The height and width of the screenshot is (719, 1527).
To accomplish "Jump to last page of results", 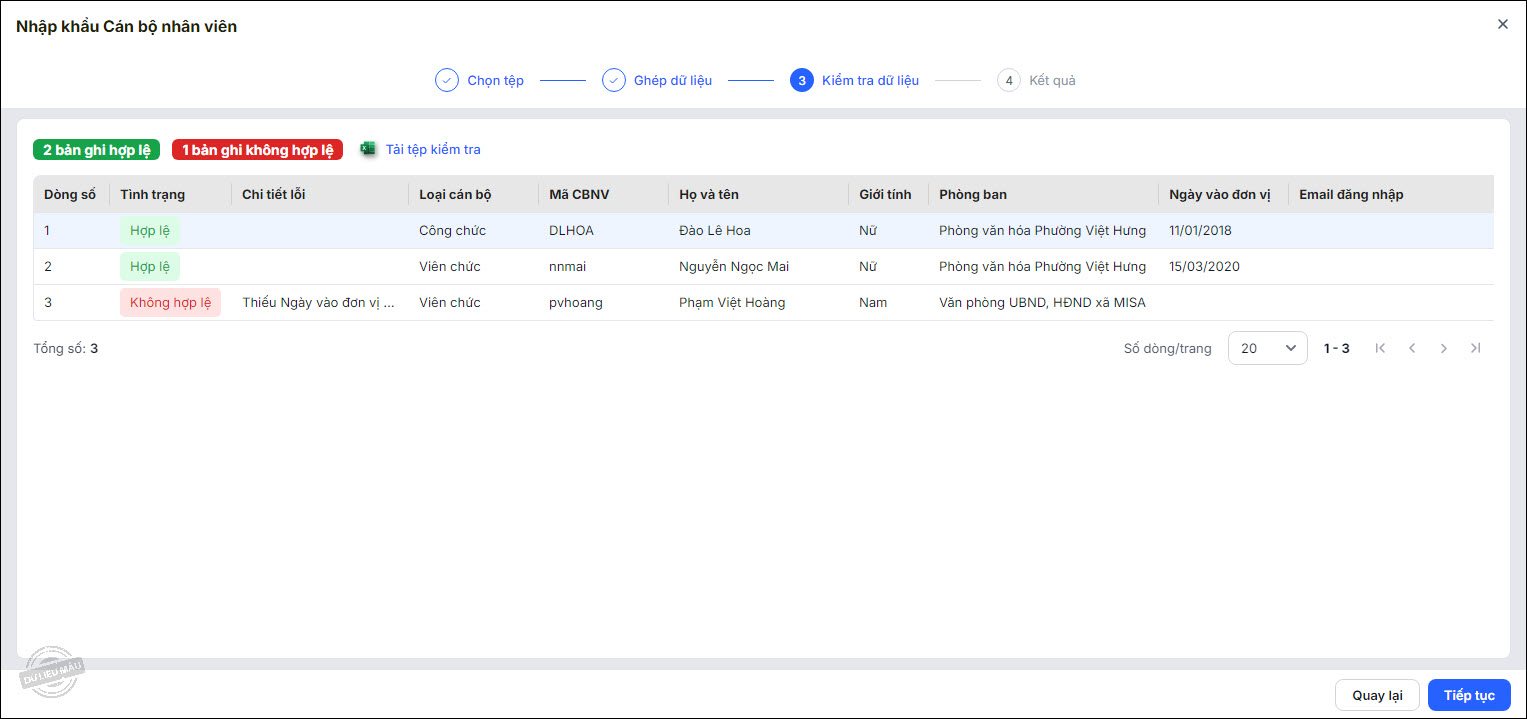I will pos(1475,348).
